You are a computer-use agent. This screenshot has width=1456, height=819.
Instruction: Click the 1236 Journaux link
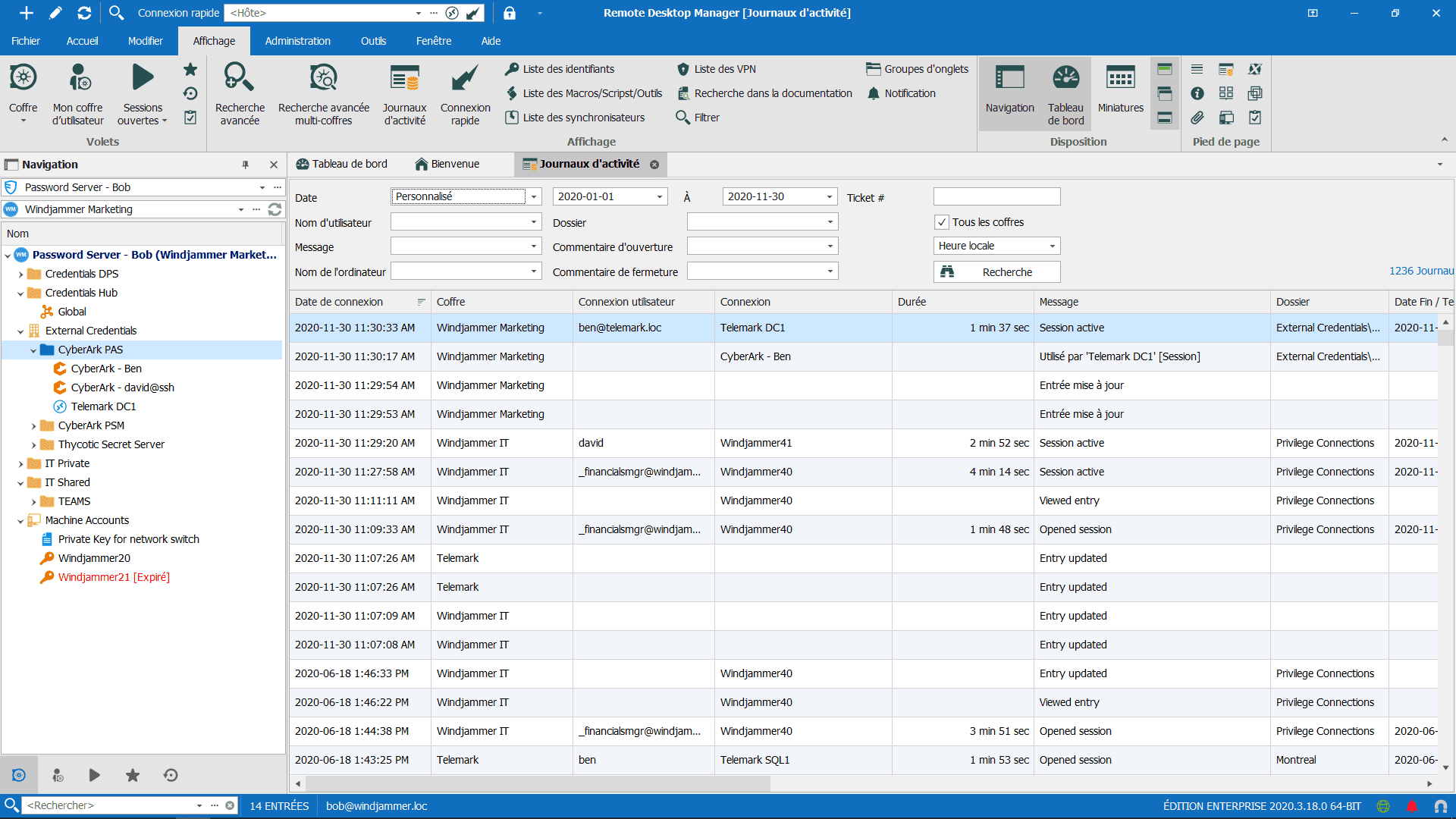(x=1422, y=271)
